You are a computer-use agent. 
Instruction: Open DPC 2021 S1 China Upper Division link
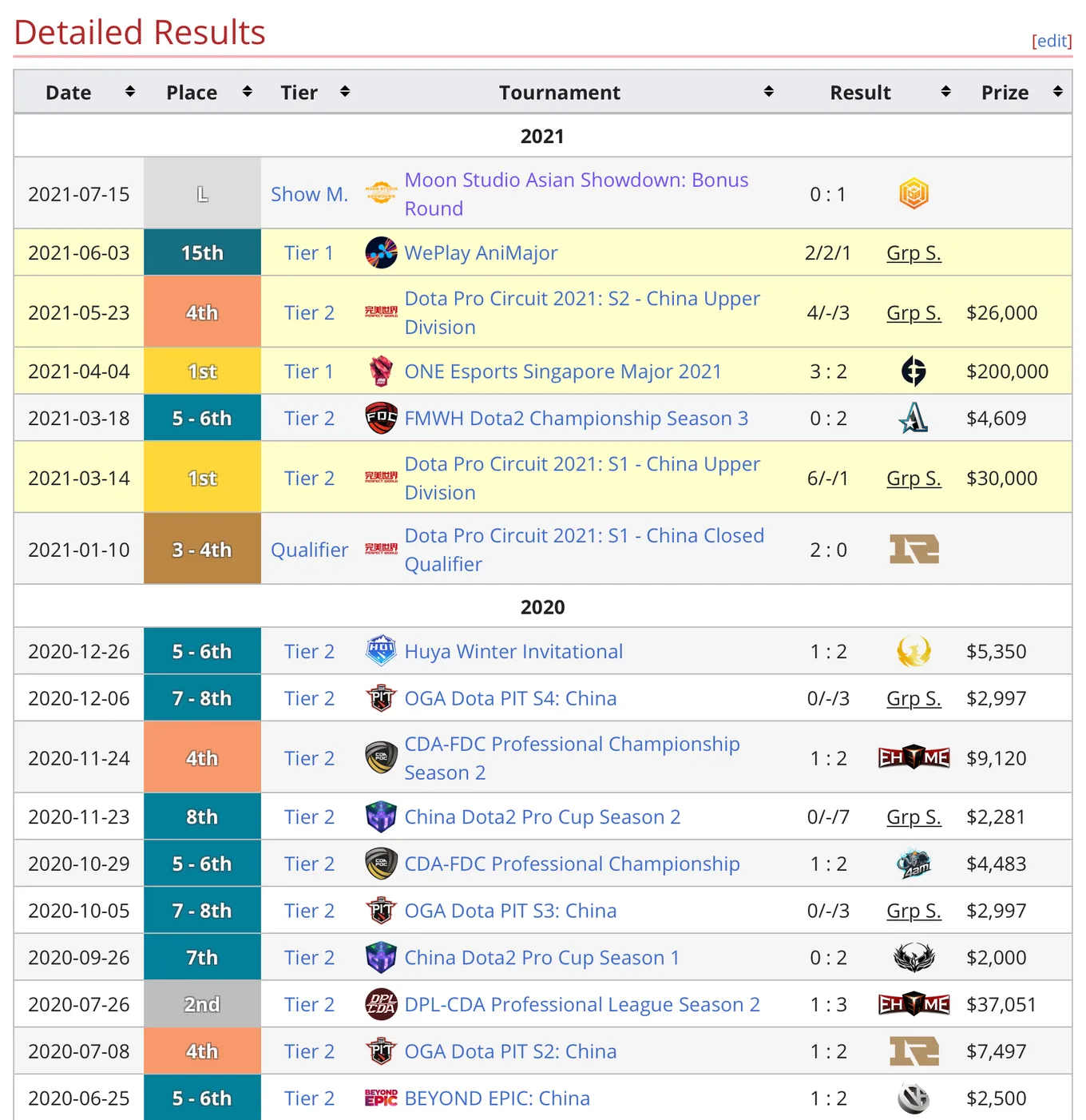point(582,478)
